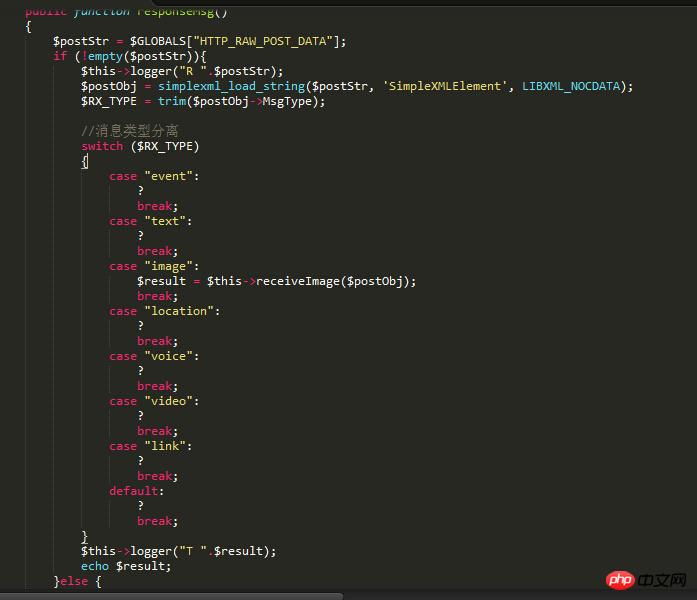The width and height of the screenshot is (697, 600).
Task: Click the case "video" line
Action: pos(154,401)
